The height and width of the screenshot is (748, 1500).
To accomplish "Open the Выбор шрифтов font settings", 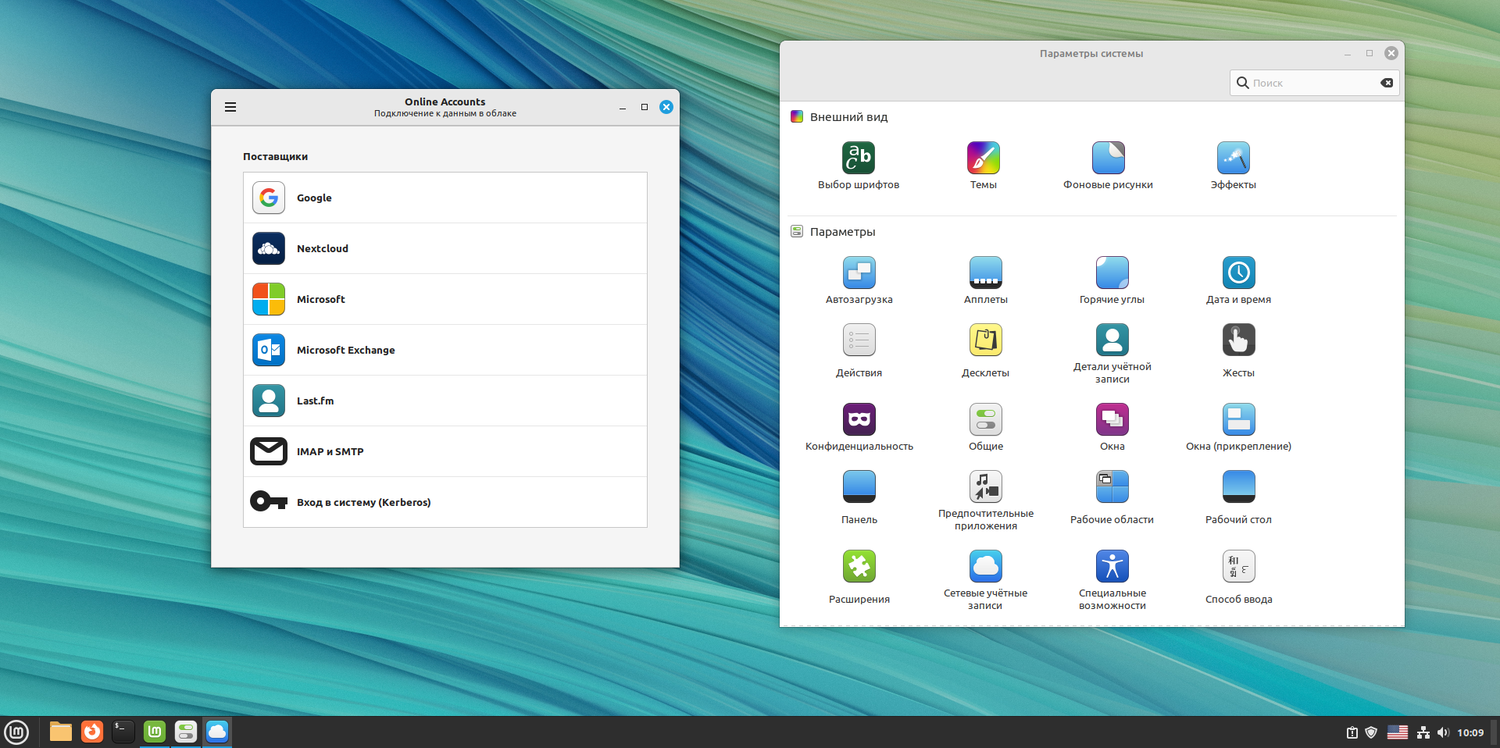I will pyautogui.click(x=858, y=158).
